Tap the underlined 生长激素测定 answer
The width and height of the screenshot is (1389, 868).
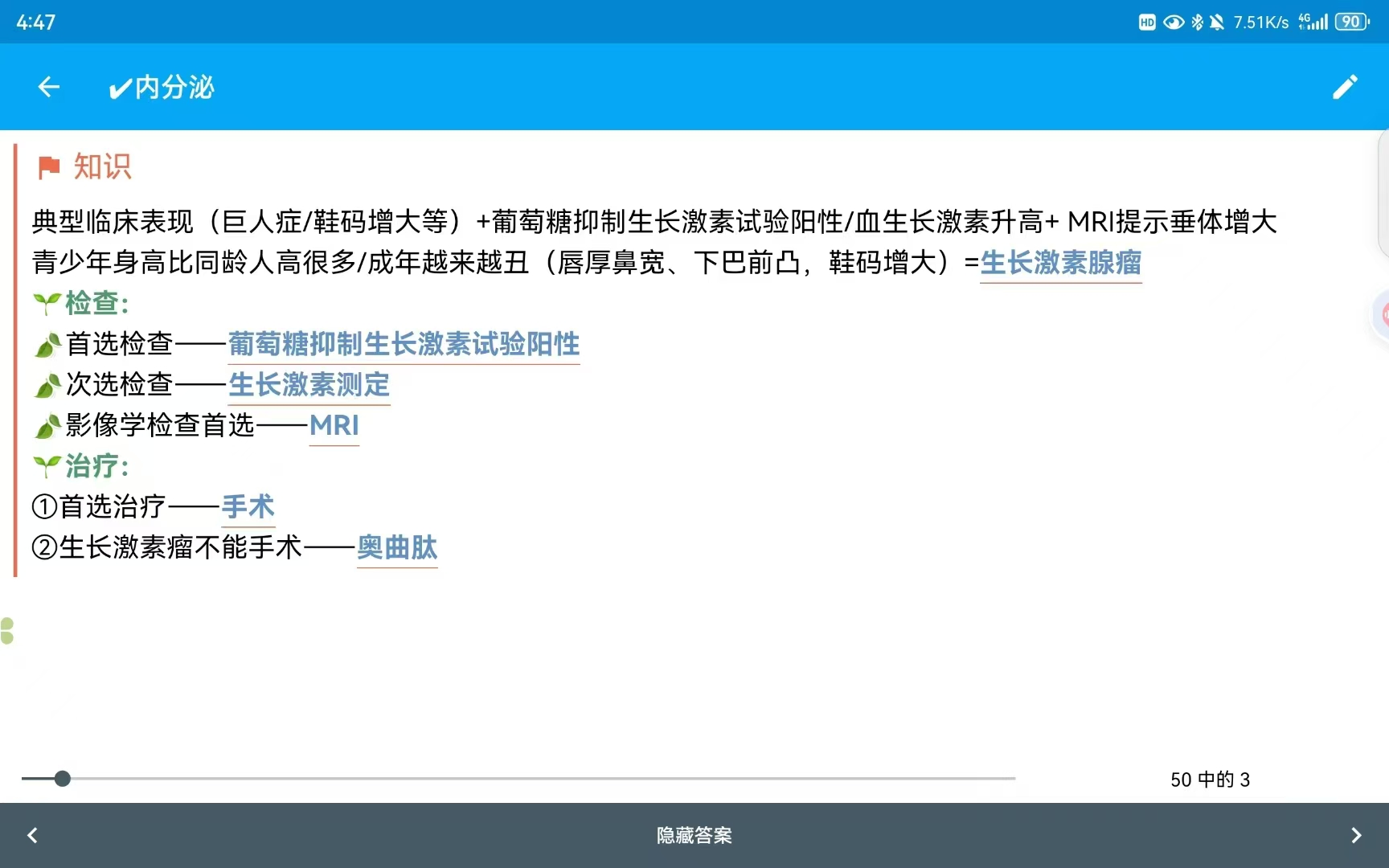point(309,384)
